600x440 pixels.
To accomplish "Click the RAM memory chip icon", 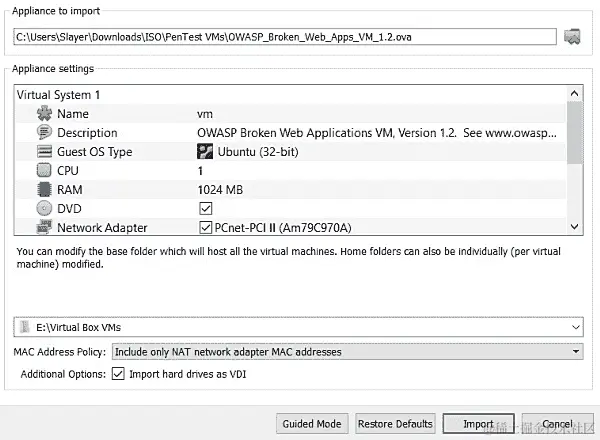I will coord(44,189).
